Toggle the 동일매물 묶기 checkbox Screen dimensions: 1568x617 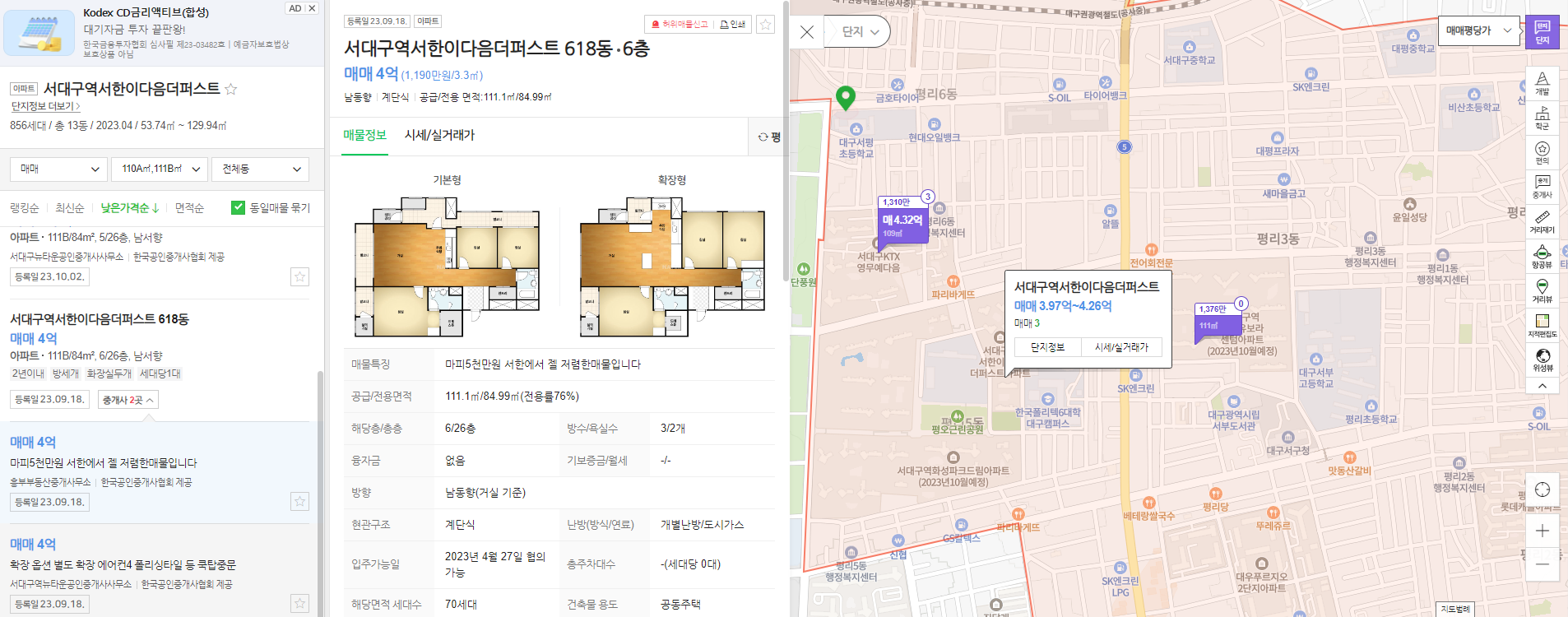pyautogui.click(x=238, y=207)
